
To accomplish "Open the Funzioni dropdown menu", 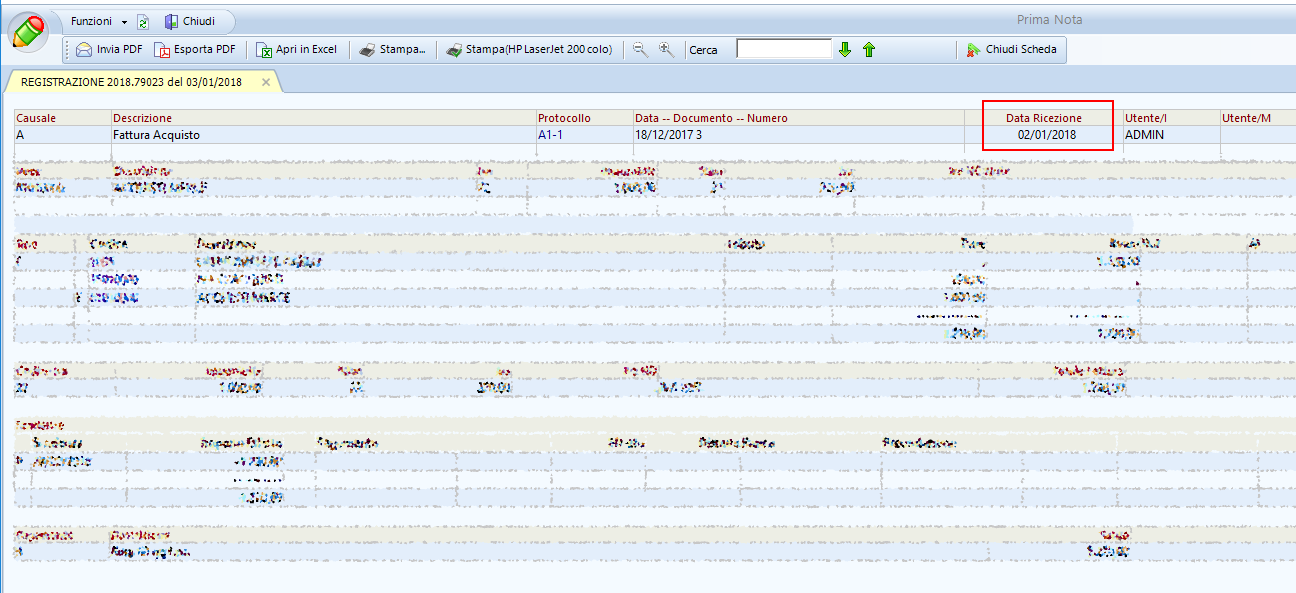I will [x=98, y=22].
